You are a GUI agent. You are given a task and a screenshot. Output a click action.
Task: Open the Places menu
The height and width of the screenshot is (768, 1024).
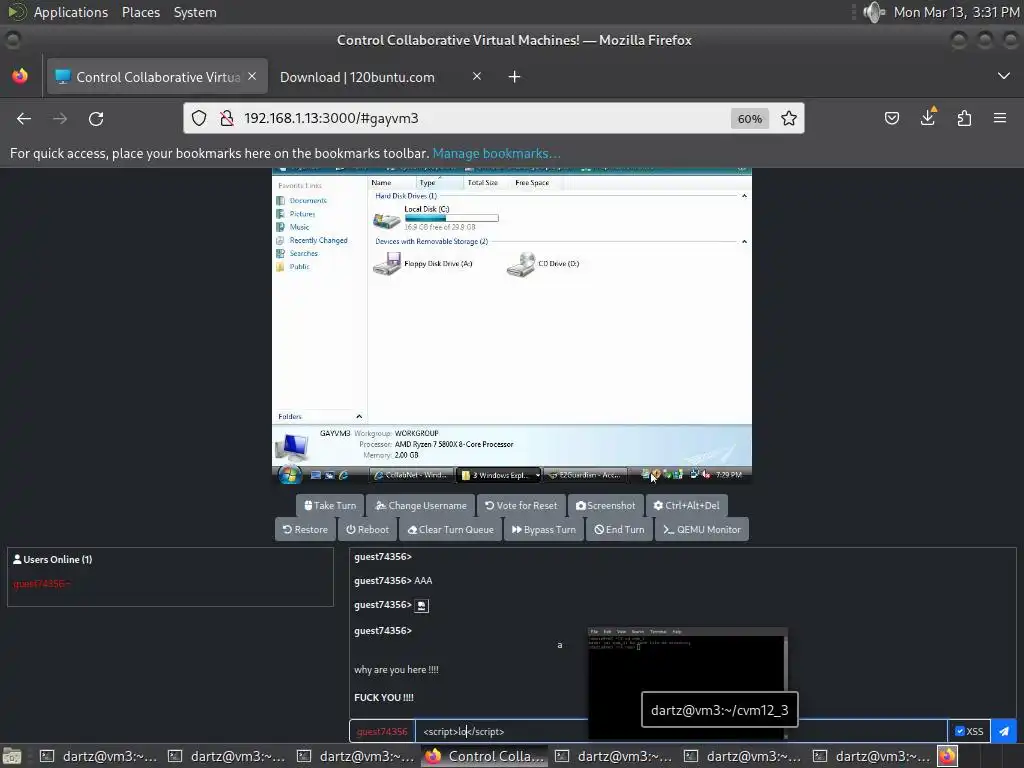140,12
